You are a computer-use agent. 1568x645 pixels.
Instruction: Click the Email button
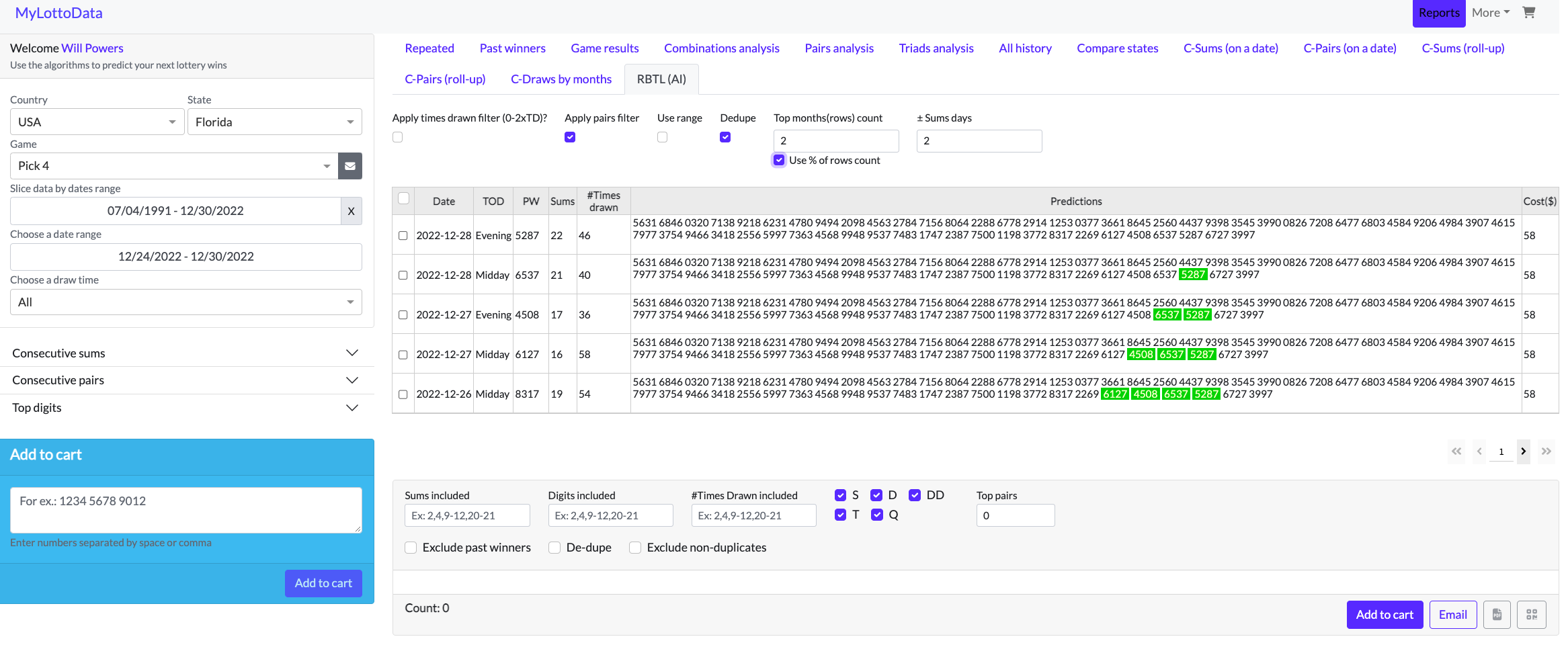pos(1453,615)
